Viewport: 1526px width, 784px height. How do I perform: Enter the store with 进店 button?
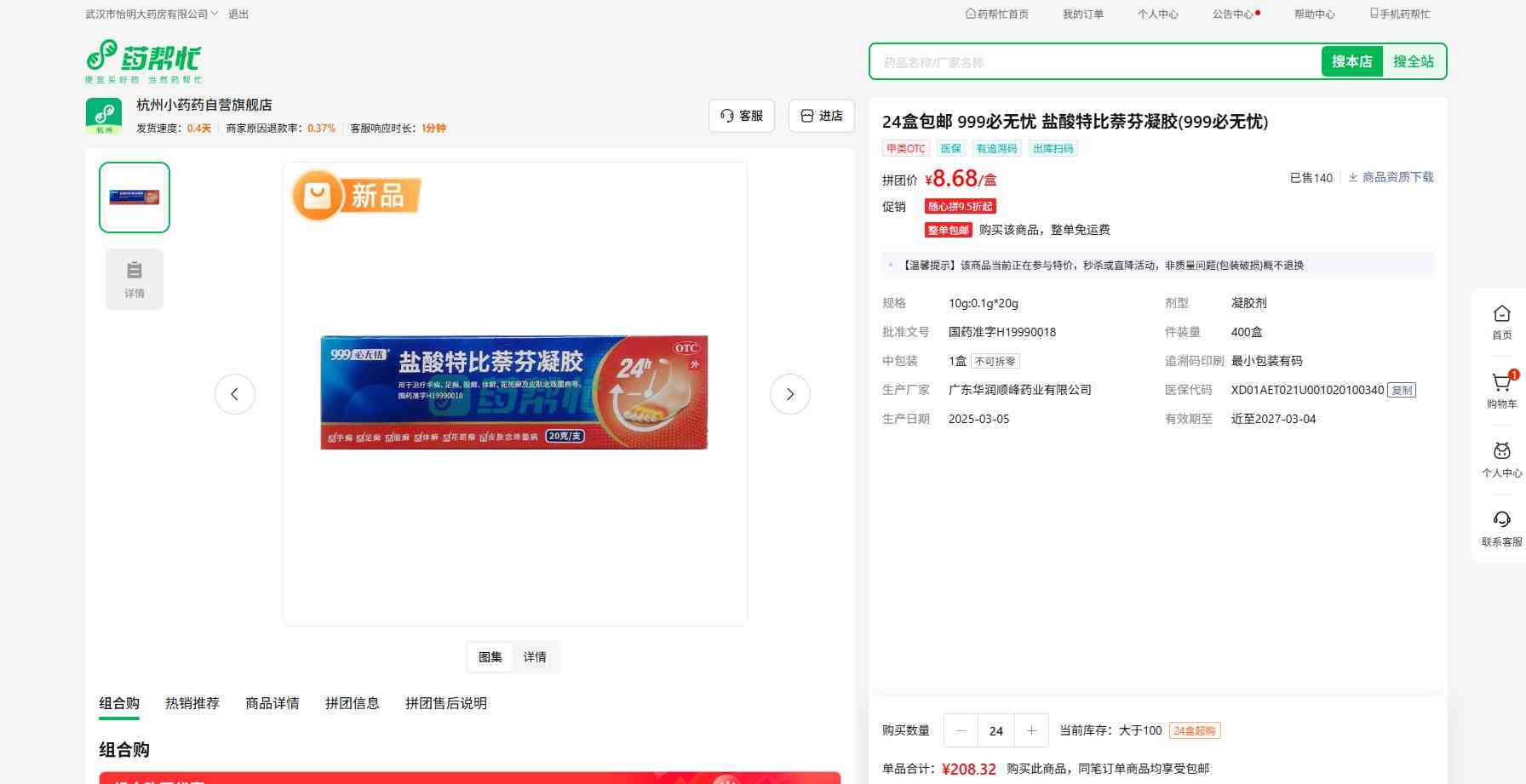pos(821,116)
